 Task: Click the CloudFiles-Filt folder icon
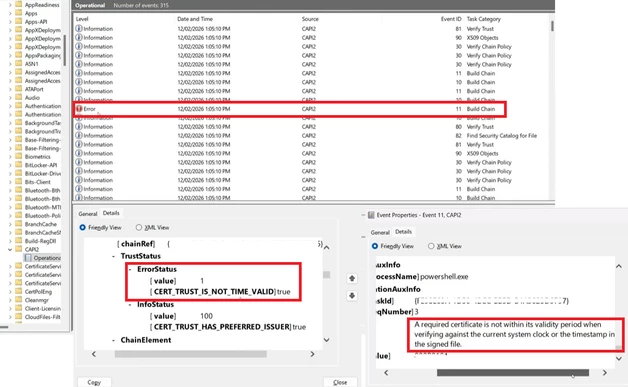click(18, 316)
